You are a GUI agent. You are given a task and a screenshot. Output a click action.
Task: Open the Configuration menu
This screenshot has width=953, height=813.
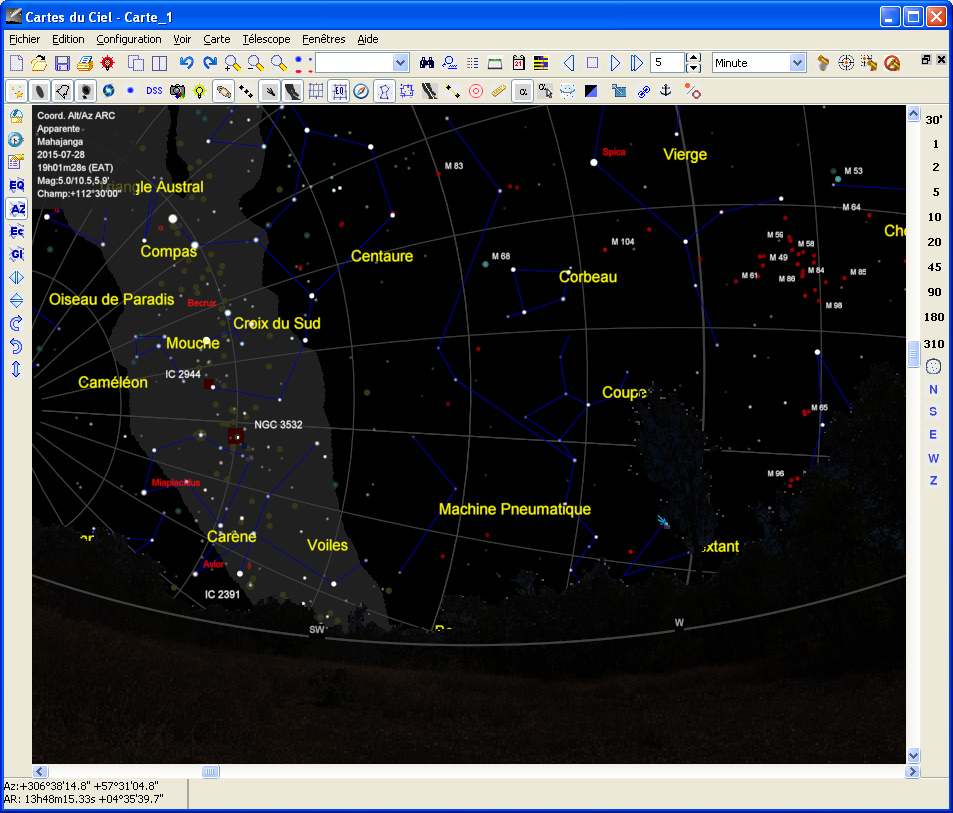pyautogui.click(x=129, y=39)
